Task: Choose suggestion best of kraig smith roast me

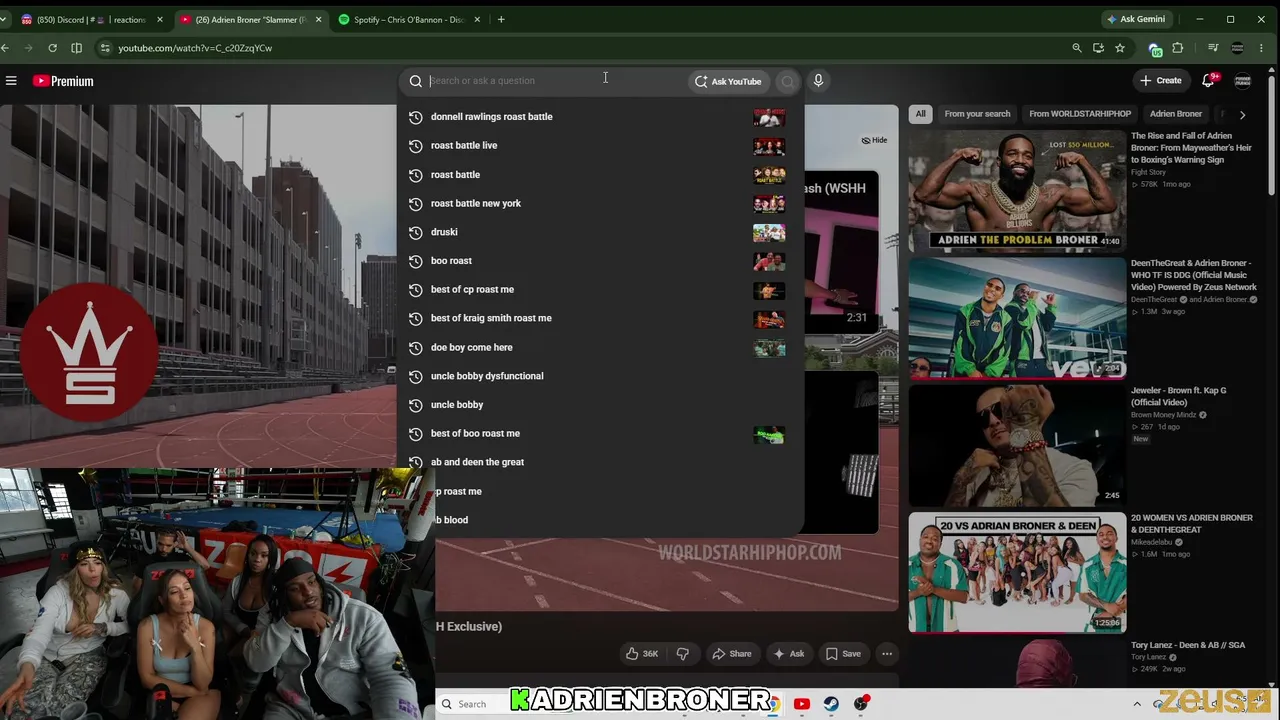Action: click(600, 318)
